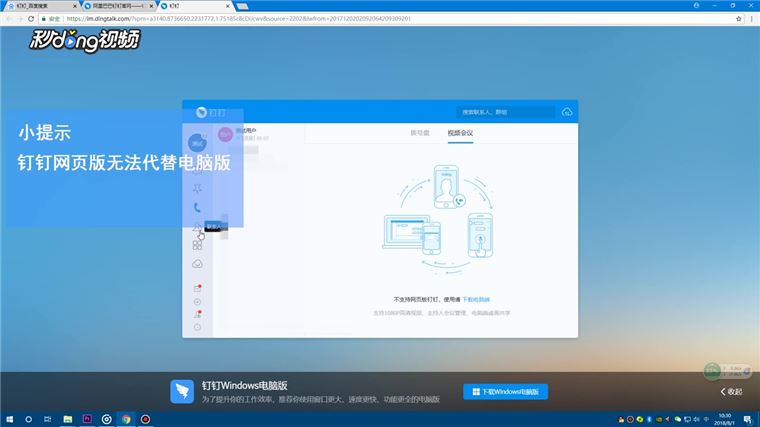
Task: Click the taskbar clock showing 10:30
Action: click(724, 419)
